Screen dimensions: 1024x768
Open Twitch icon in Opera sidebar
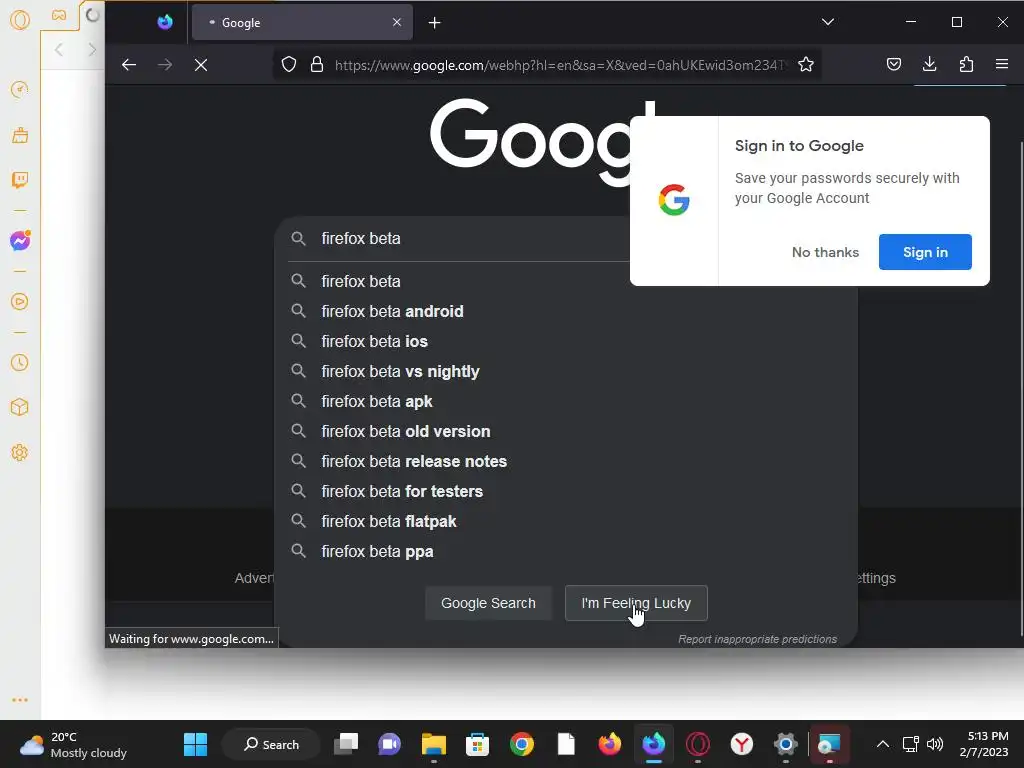point(20,180)
